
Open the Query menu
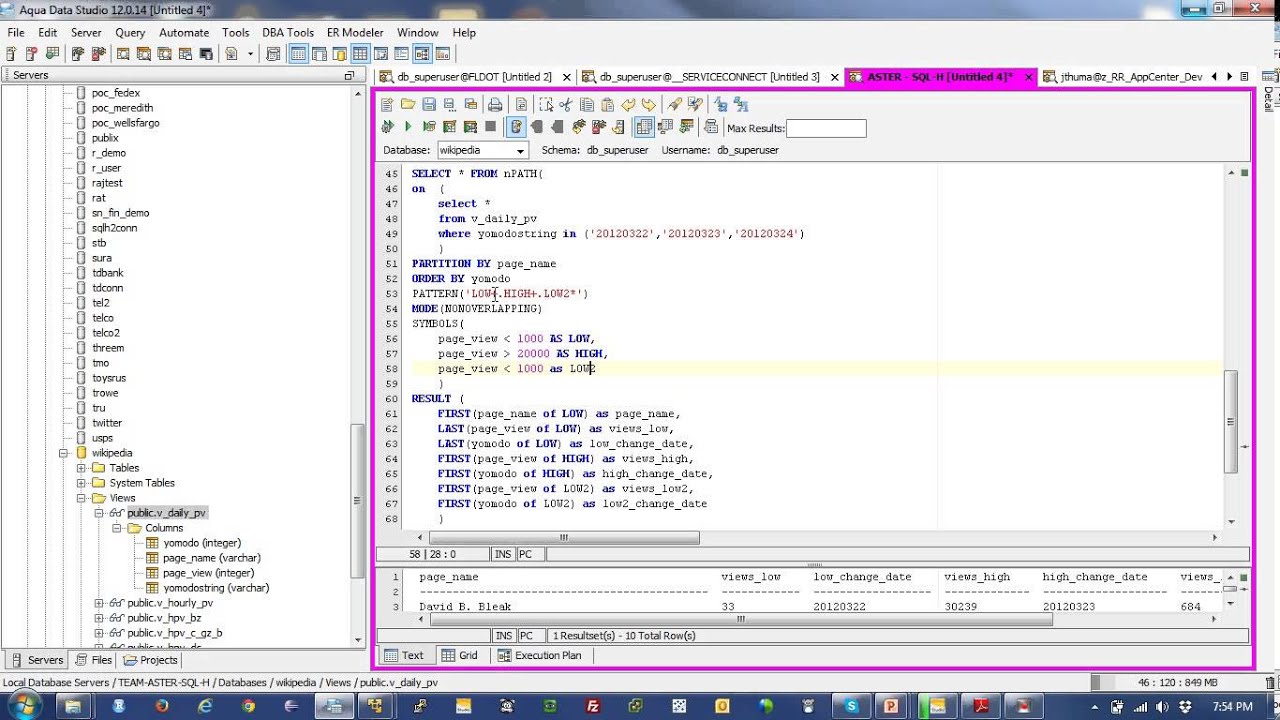click(130, 32)
